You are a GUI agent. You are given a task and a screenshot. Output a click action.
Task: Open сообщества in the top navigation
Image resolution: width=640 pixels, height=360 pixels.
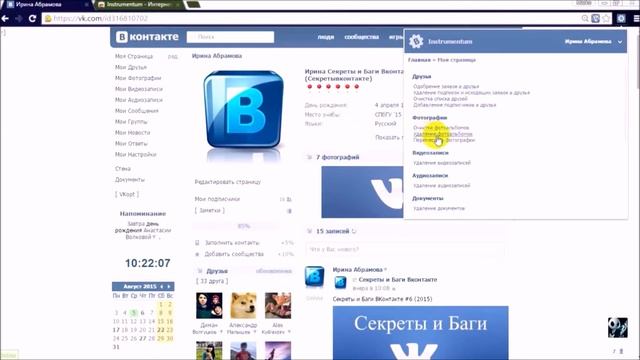point(362,37)
